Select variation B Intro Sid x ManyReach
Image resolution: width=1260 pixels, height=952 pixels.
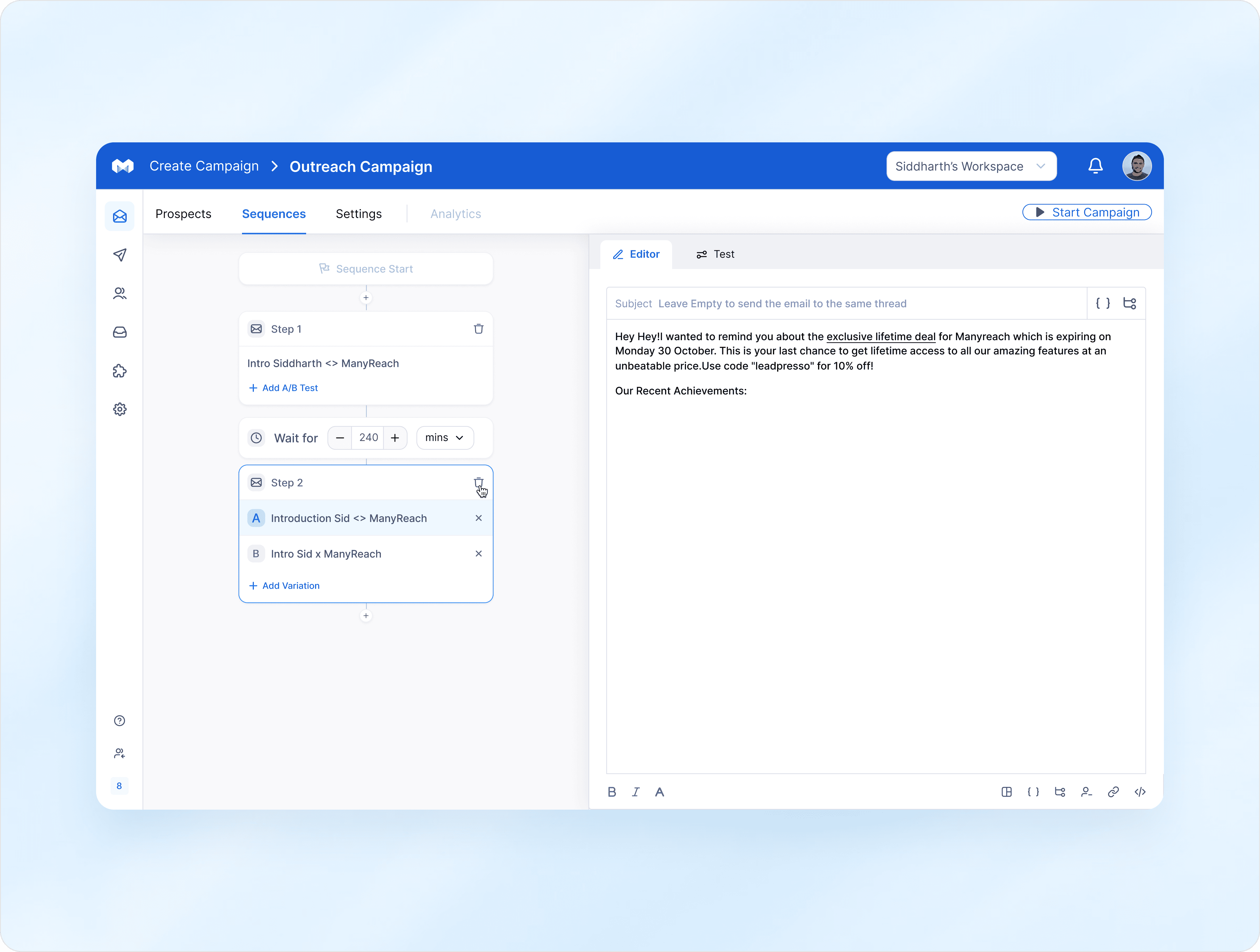pos(326,554)
